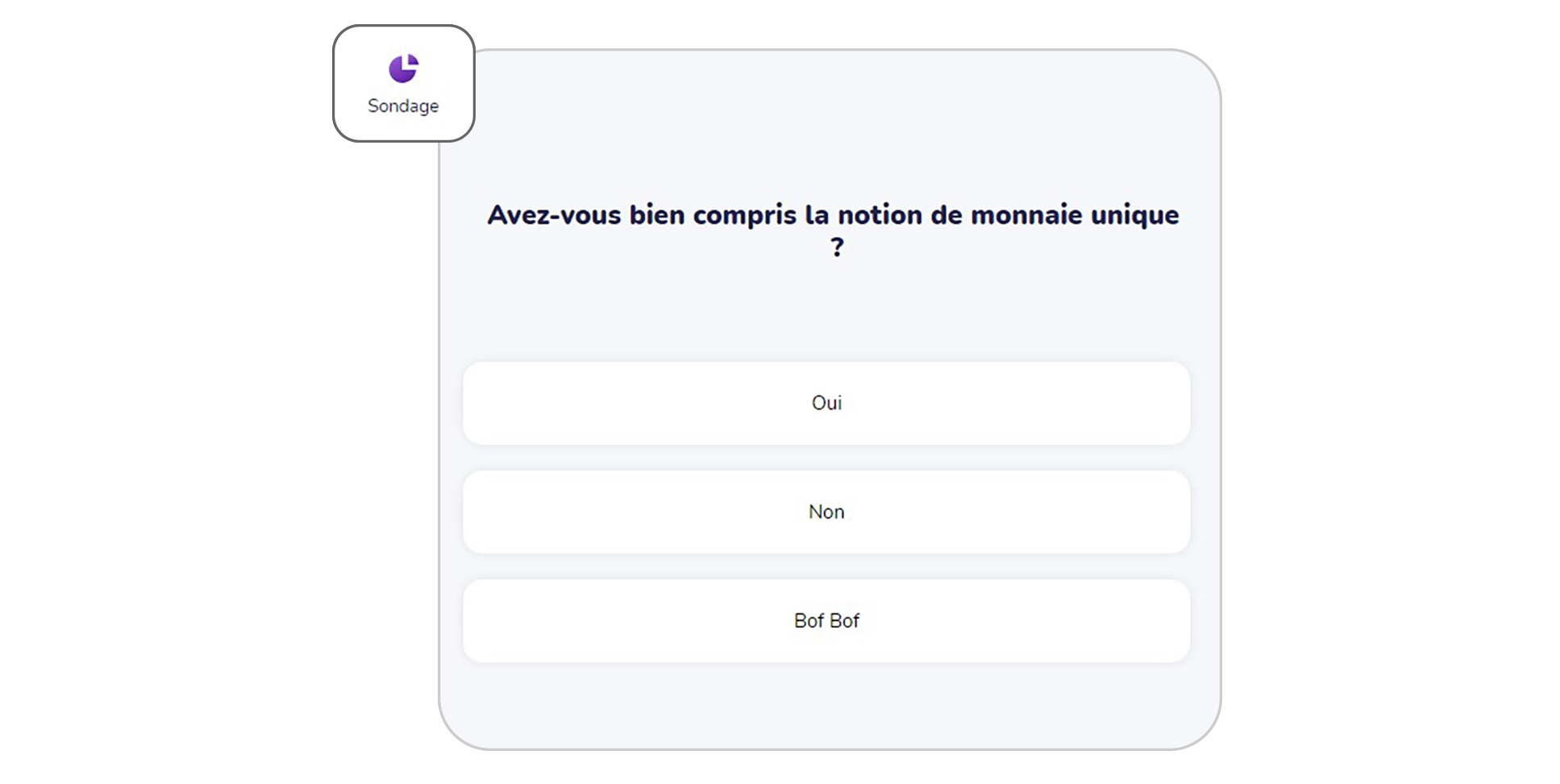This screenshot has height=784, width=1560.
Task: Click the question mark under the heading
Action: point(837,247)
